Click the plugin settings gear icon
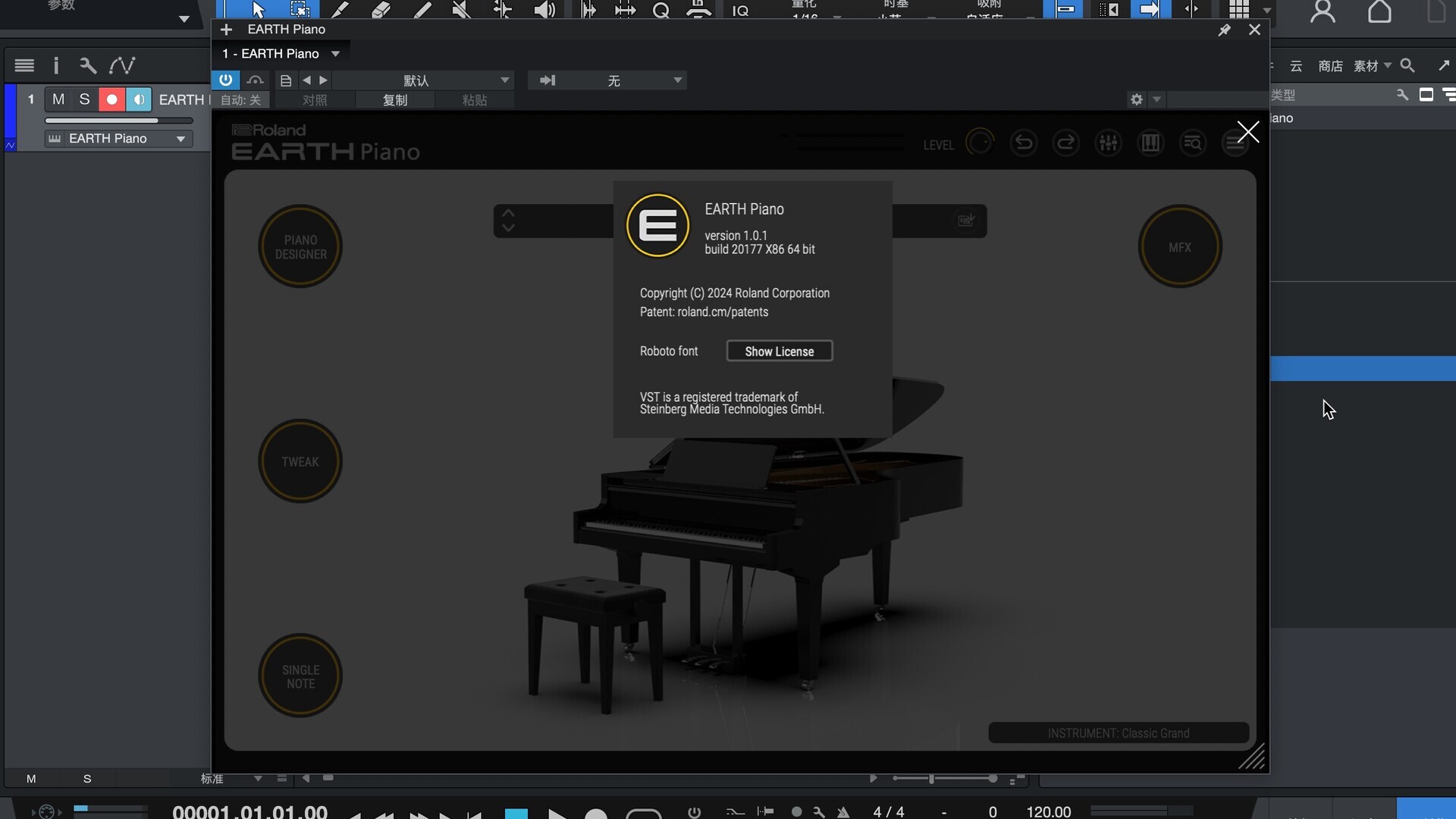 pos(1136,99)
